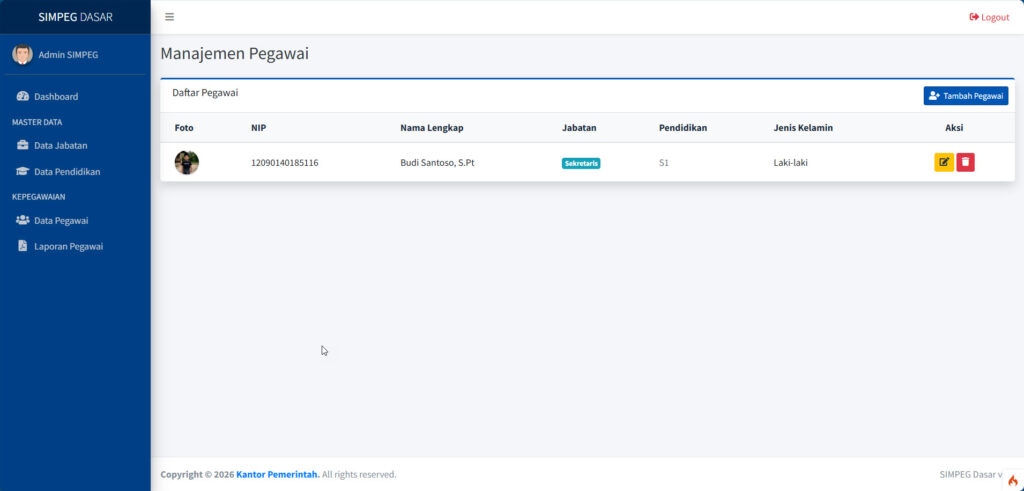Open Data Jabatan menu item
The image size is (1024, 491).
tap(60, 146)
